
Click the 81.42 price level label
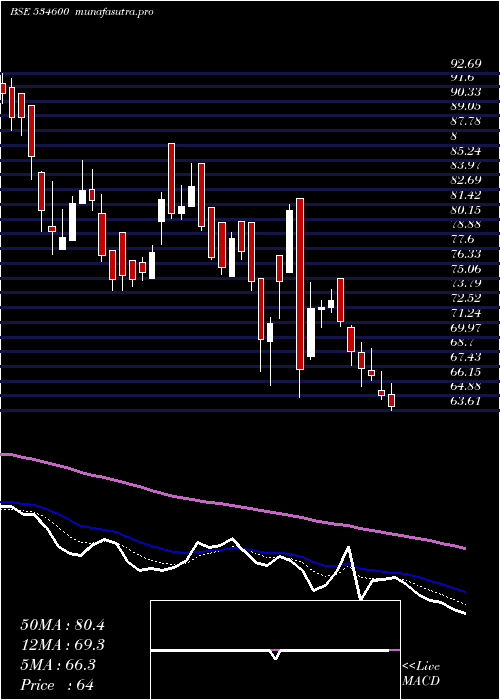pyautogui.click(x=466, y=195)
